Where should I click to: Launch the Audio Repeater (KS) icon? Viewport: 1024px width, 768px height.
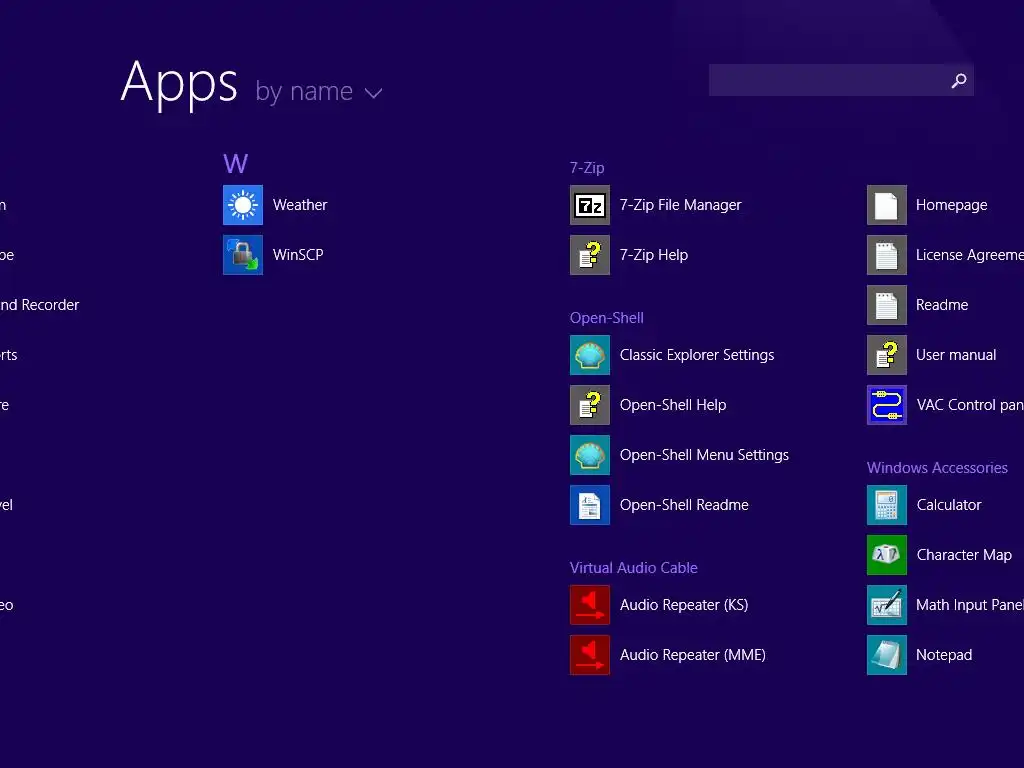(590, 605)
